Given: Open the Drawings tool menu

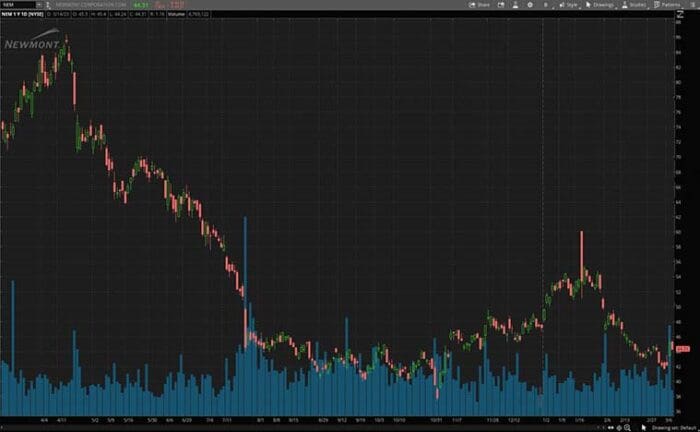Looking at the screenshot, I should [x=600, y=5].
